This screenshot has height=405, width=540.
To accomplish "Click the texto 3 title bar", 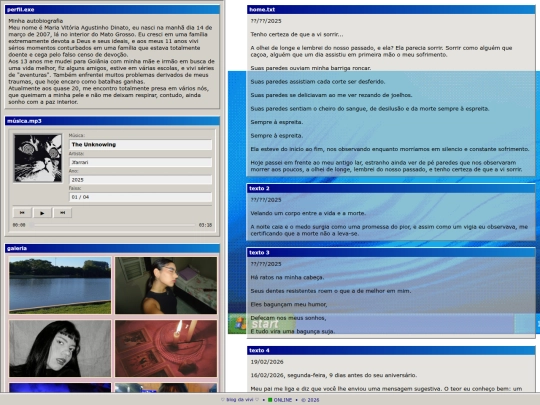I will point(391,252).
